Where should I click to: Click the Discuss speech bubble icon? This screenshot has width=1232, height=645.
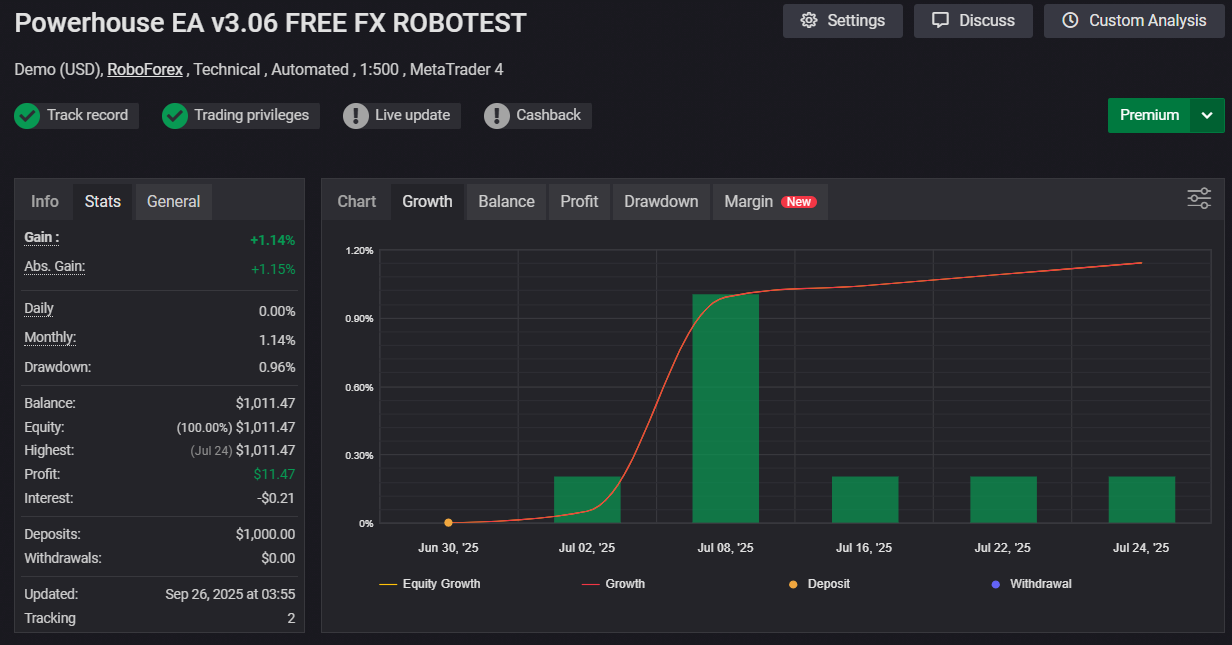coord(940,21)
